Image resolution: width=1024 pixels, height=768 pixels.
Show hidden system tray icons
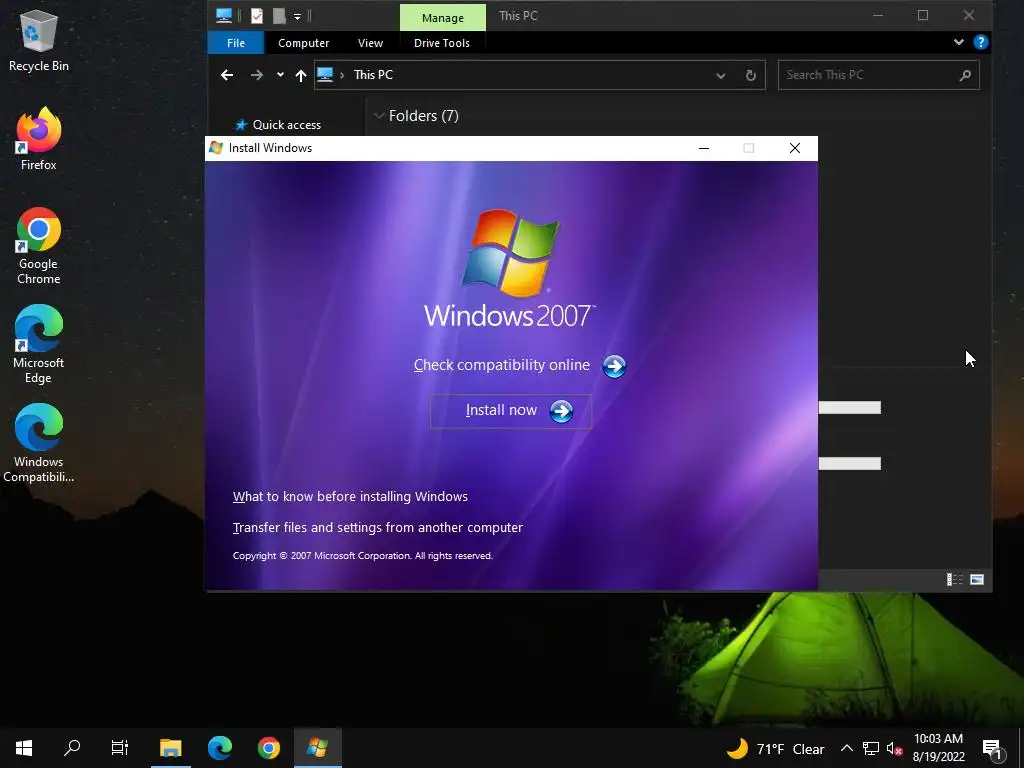[846, 748]
